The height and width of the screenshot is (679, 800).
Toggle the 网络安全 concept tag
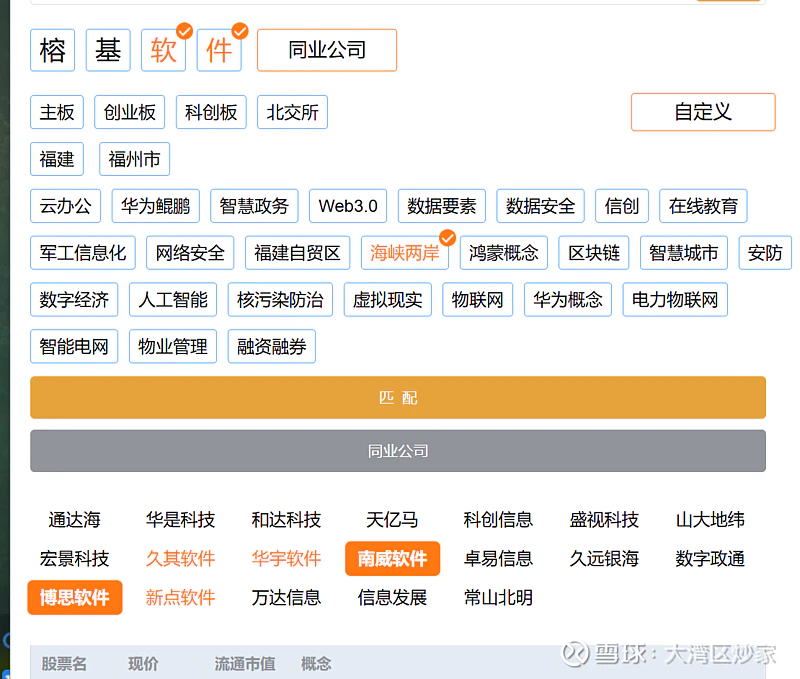click(x=190, y=253)
